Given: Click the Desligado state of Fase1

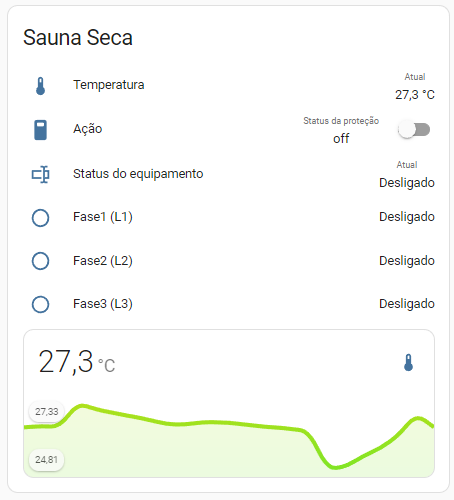Looking at the screenshot, I should [407, 217].
